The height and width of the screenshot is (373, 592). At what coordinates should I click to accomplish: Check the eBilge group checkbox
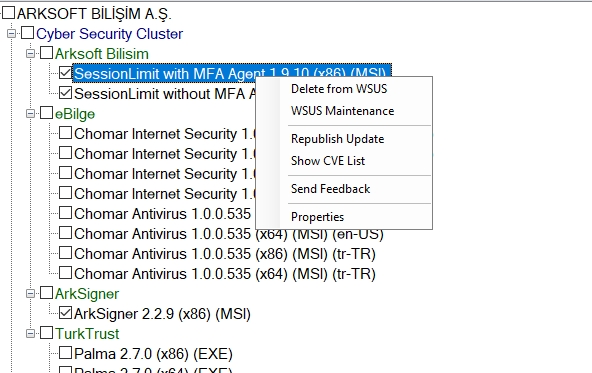coord(46,113)
